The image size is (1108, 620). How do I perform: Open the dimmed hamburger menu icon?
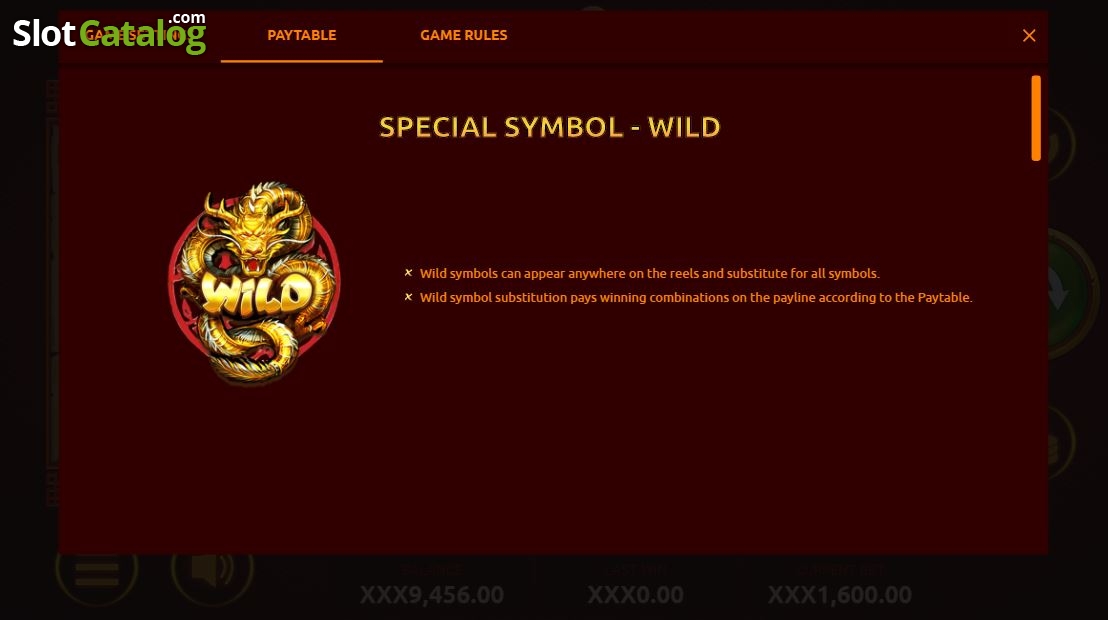[x=97, y=572]
